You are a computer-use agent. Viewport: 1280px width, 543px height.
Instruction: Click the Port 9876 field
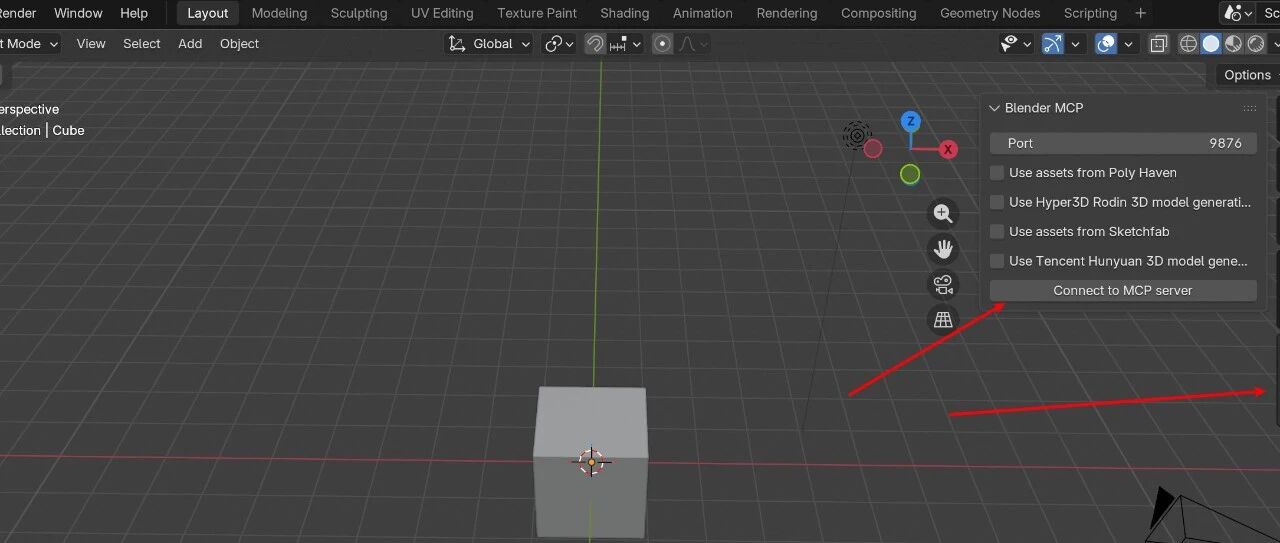coord(1123,143)
